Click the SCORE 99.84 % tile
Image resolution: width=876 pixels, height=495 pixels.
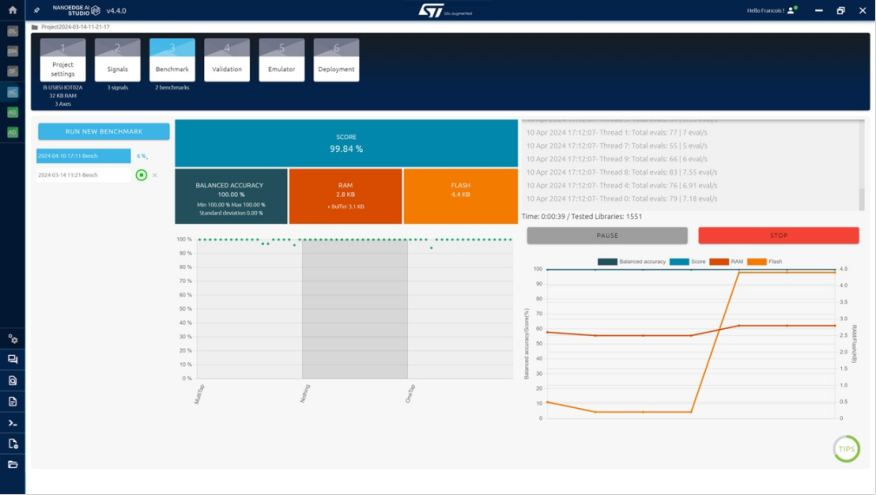pyautogui.click(x=346, y=143)
